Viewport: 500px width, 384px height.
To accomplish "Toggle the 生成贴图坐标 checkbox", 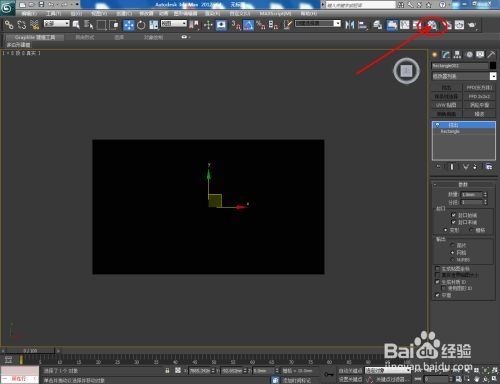I will tap(438, 268).
